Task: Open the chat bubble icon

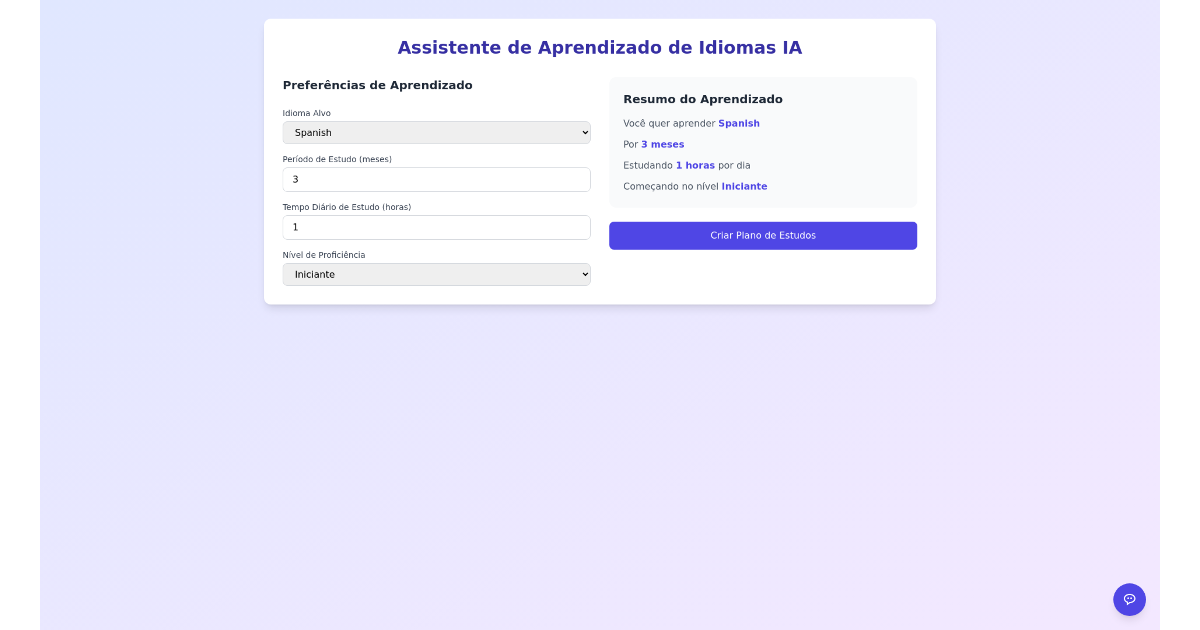Action: coord(1129,599)
